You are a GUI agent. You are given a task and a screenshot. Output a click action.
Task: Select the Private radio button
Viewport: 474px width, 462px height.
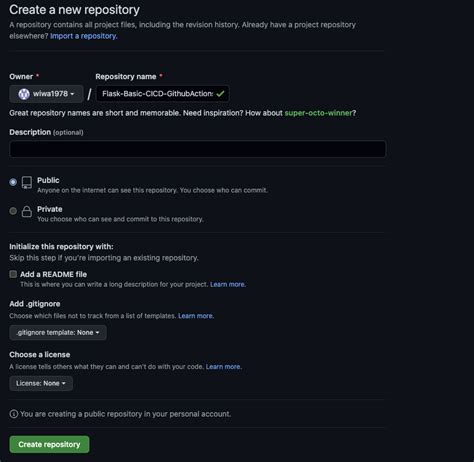coord(13,211)
